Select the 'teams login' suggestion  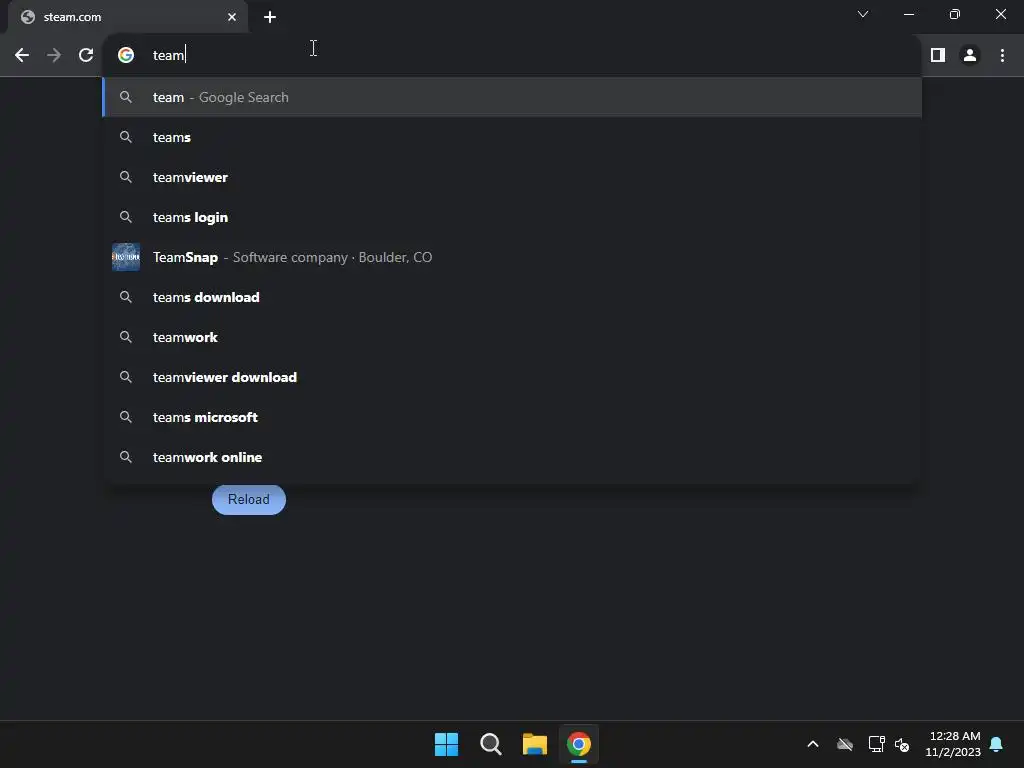pyautogui.click(x=512, y=217)
